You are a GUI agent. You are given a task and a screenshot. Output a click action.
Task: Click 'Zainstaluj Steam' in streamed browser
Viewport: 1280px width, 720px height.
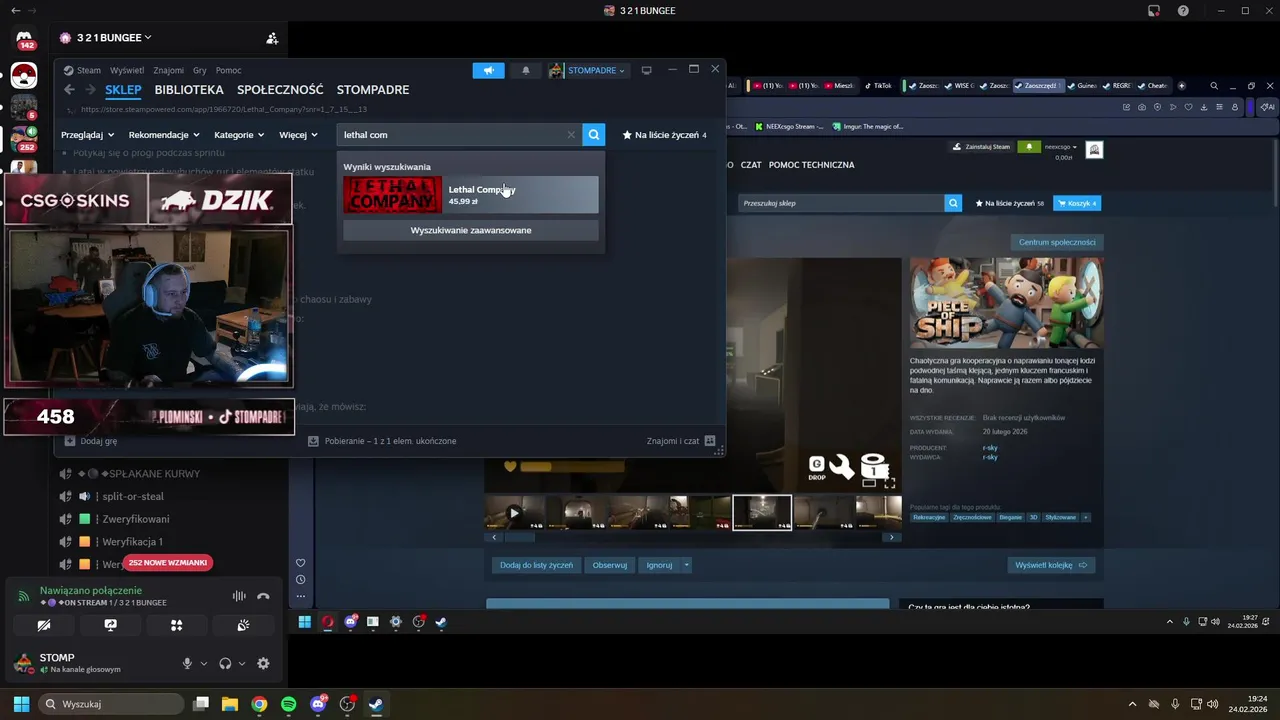[981, 147]
